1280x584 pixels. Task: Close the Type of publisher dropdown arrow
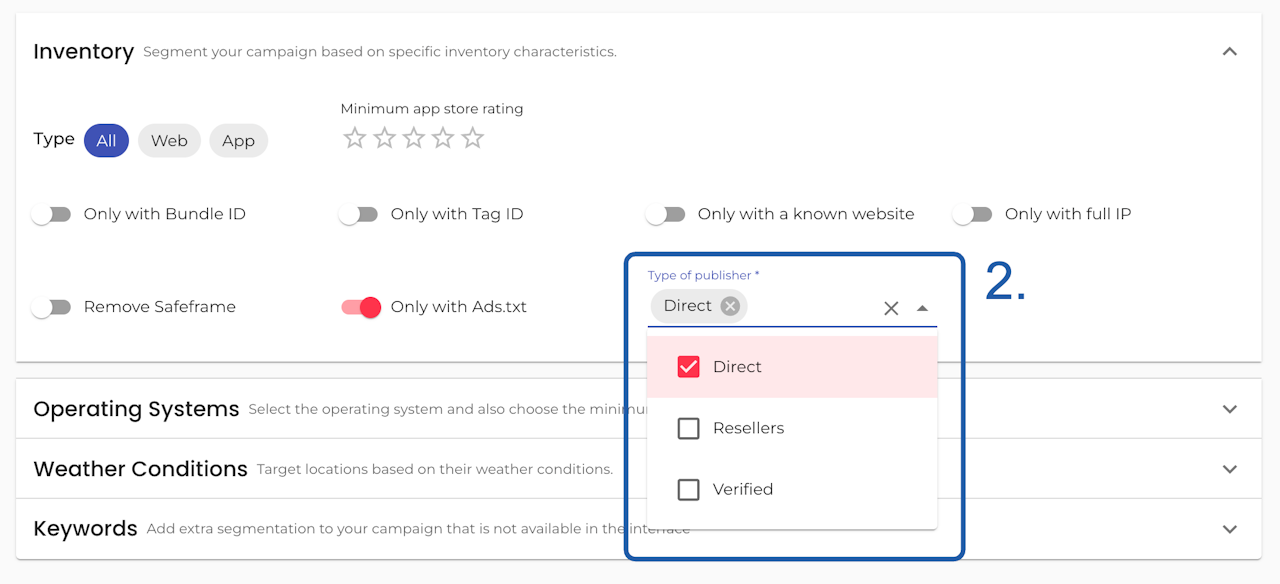pyautogui.click(x=922, y=308)
